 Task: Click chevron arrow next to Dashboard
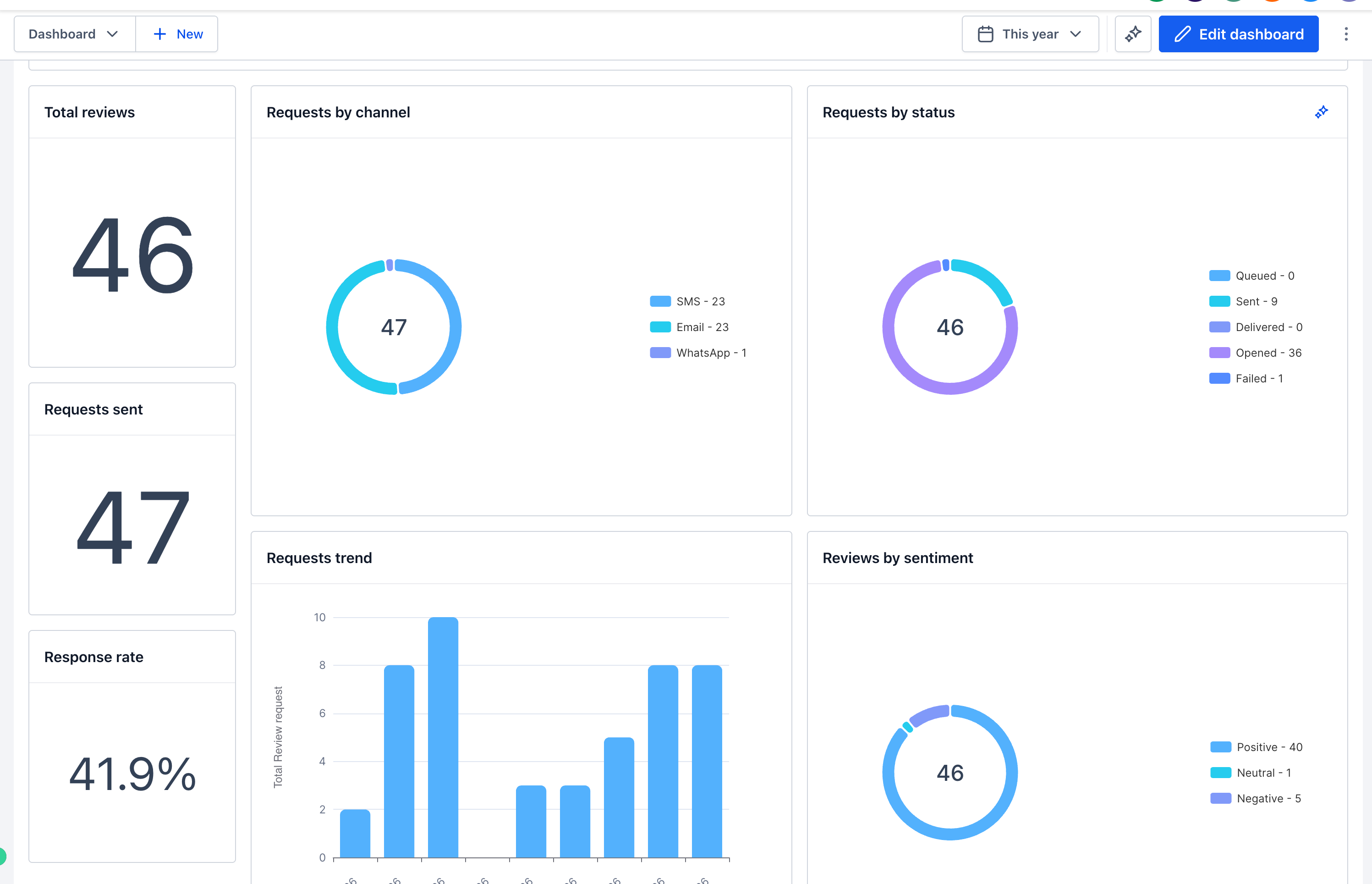point(112,34)
